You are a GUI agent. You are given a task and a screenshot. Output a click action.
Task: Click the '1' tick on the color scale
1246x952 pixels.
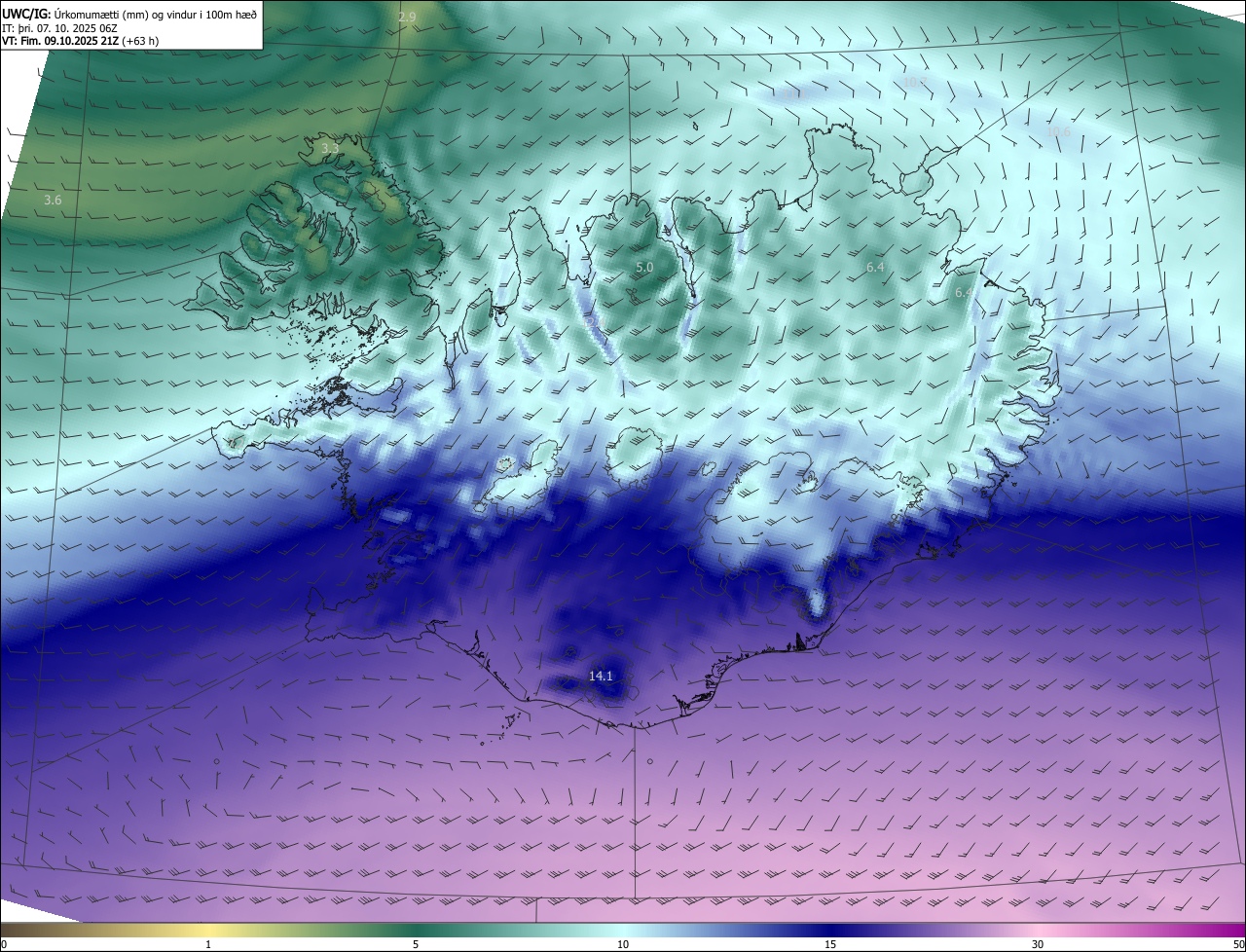tap(208, 944)
